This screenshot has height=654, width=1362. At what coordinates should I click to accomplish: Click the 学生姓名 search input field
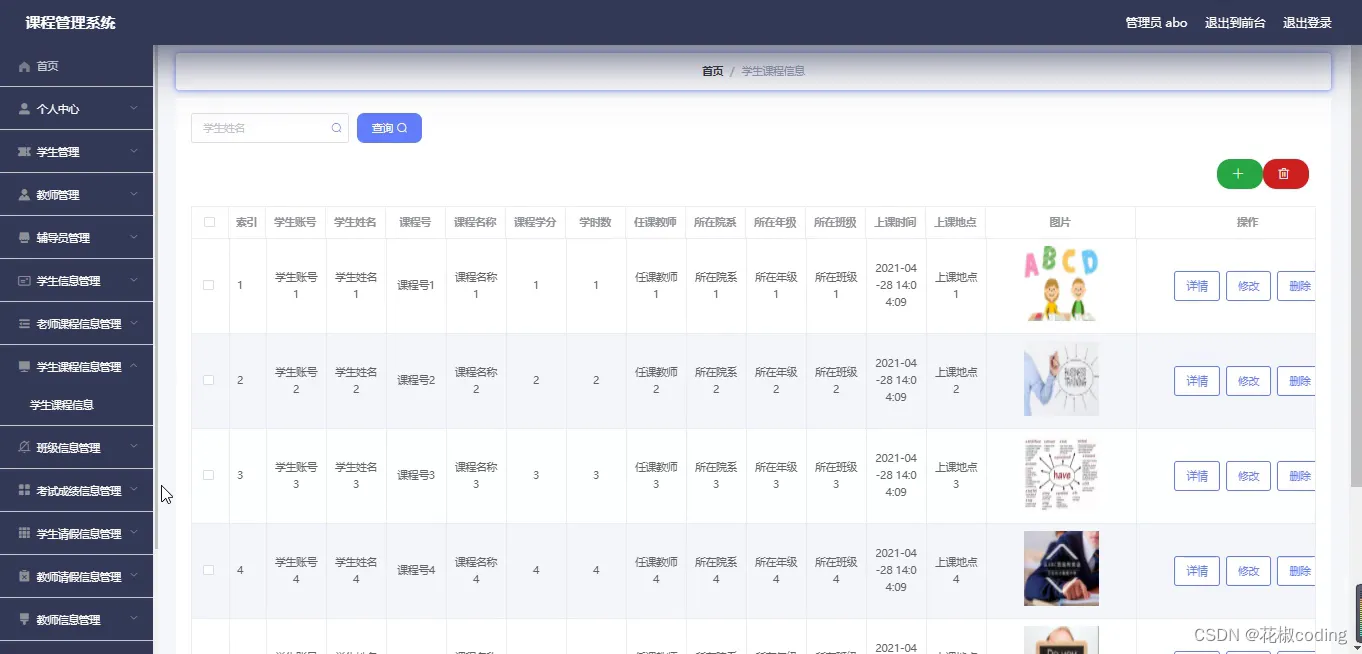pos(270,128)
